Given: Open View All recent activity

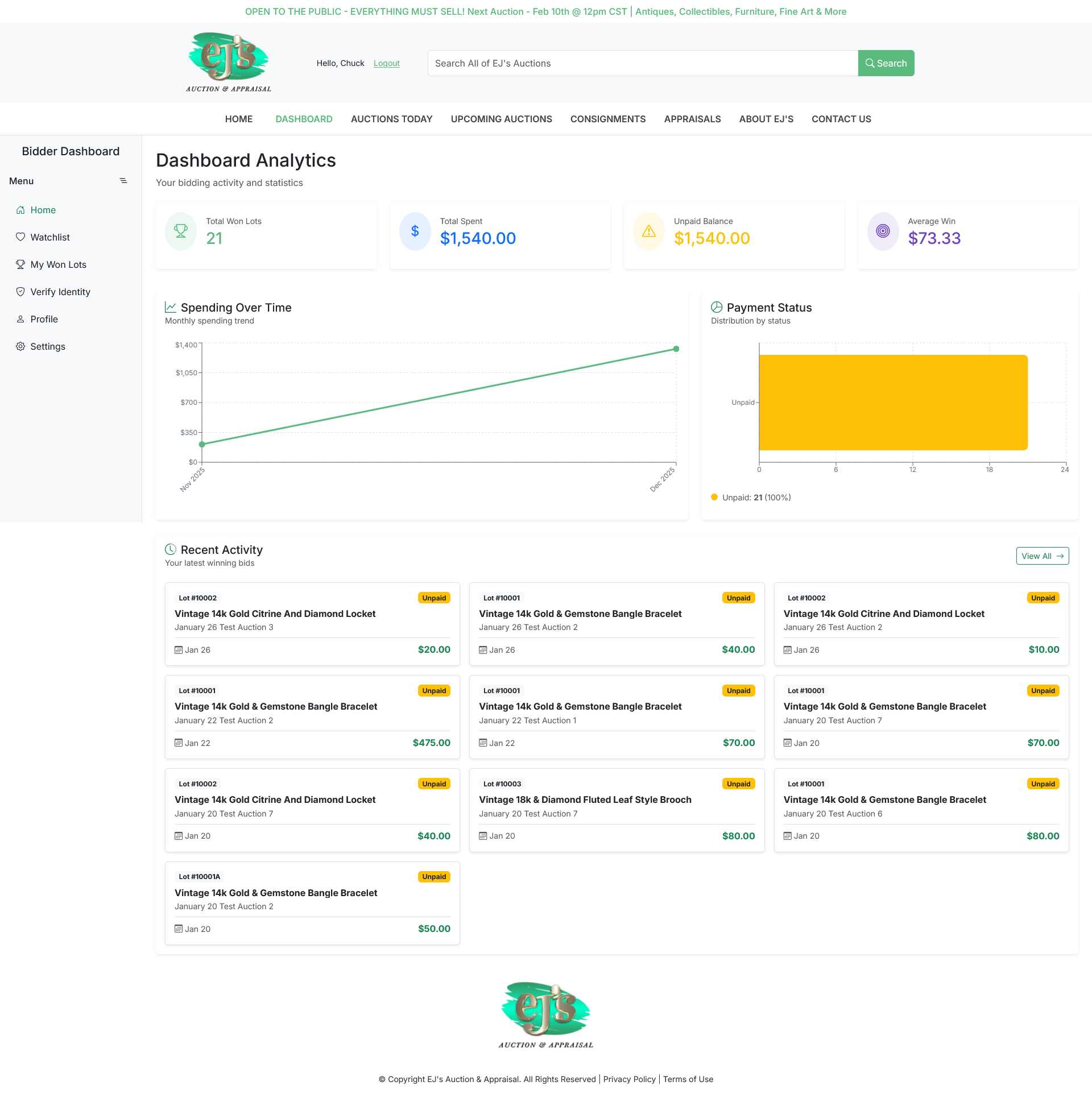Looking at the screenshot, I should 1042,556.
